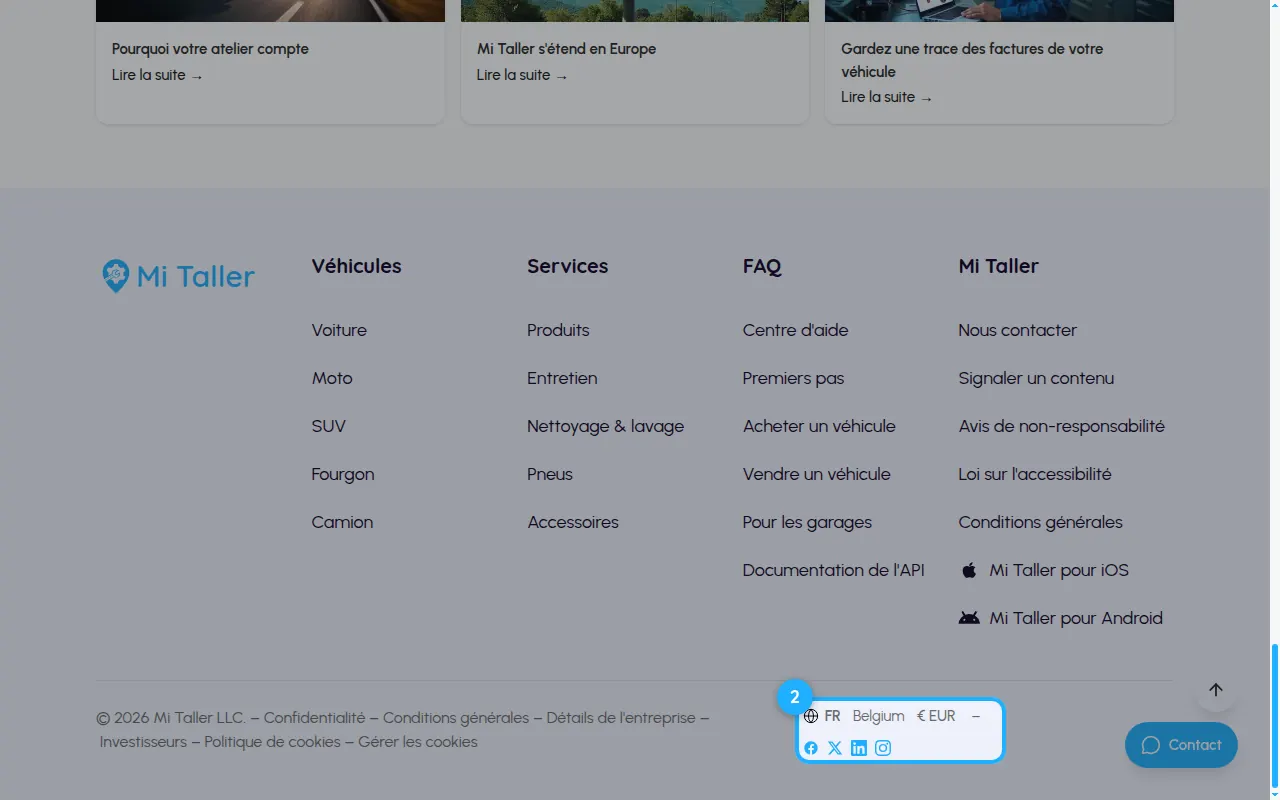Open the Premiers pas link

794,378
